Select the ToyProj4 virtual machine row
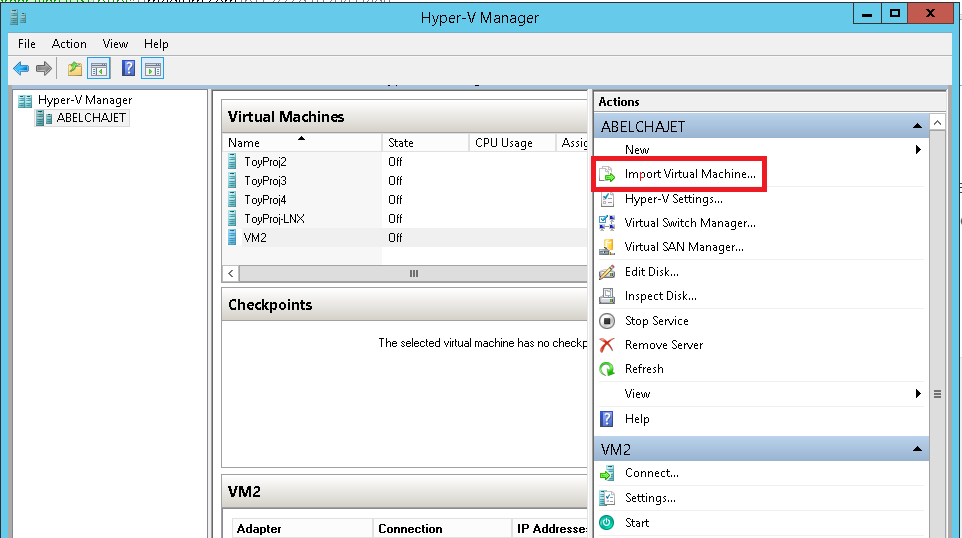Viewport: 962px width, 538px height. (405, 199)
